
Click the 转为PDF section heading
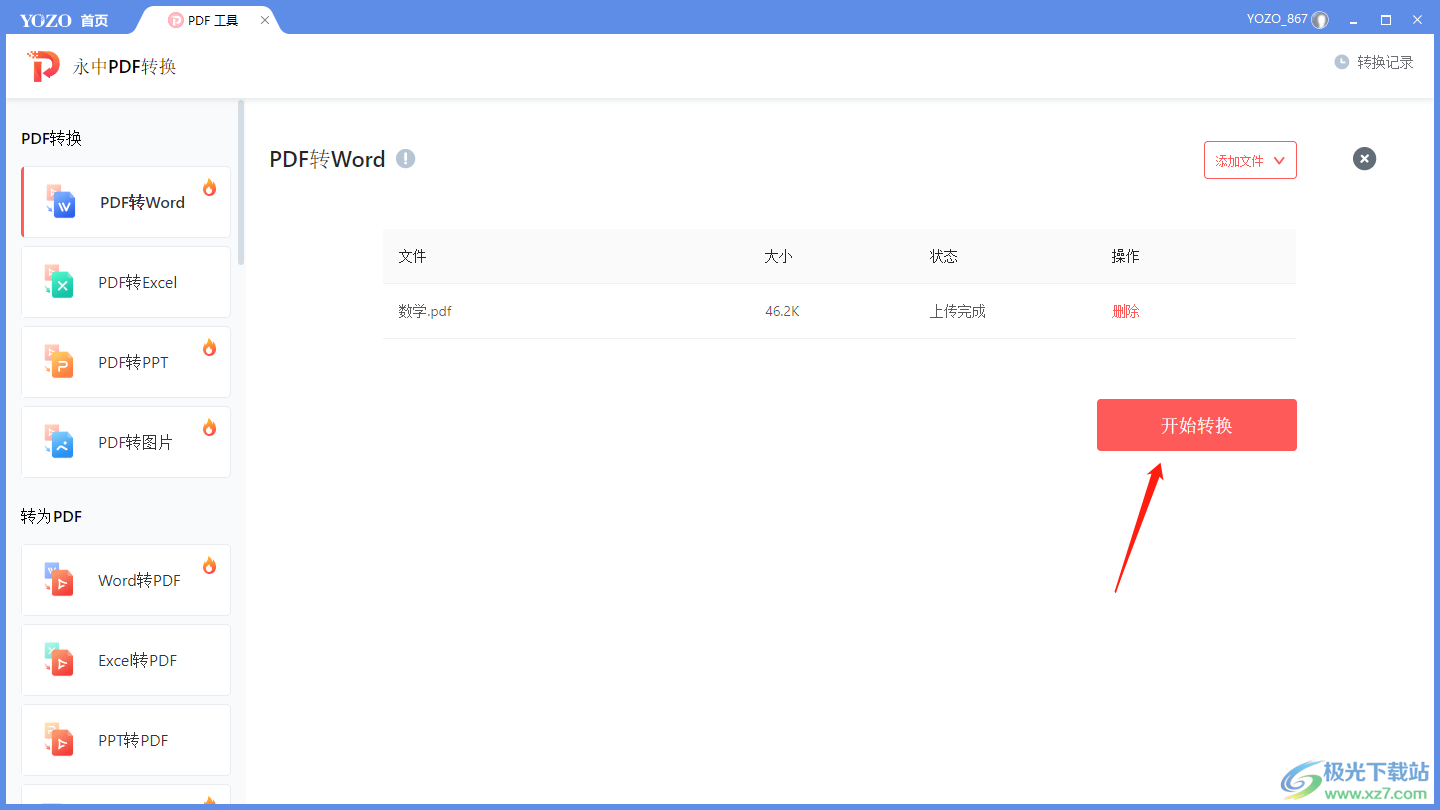coord(52,516)
